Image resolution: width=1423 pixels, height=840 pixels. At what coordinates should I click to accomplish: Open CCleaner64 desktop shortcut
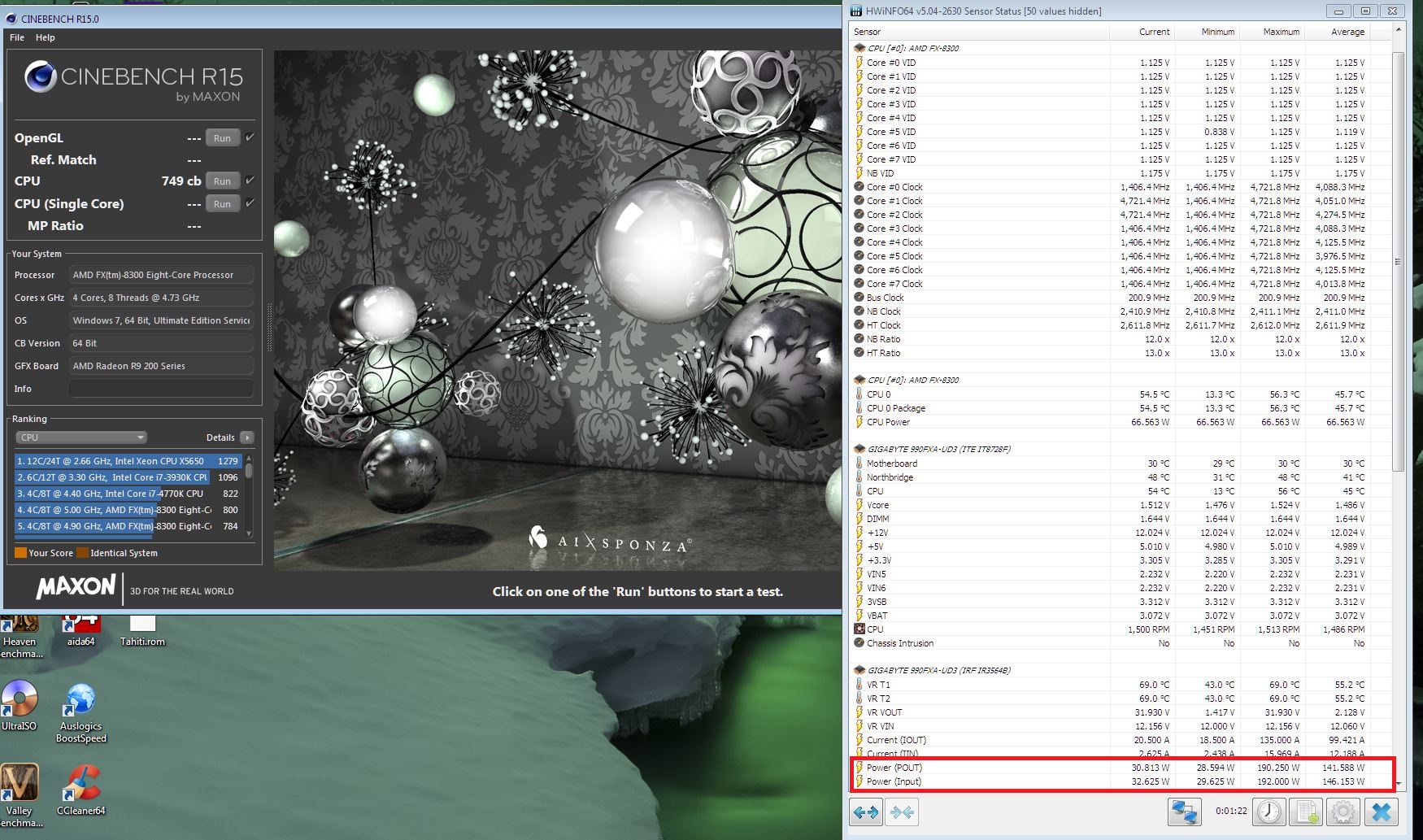coord(81,790)
